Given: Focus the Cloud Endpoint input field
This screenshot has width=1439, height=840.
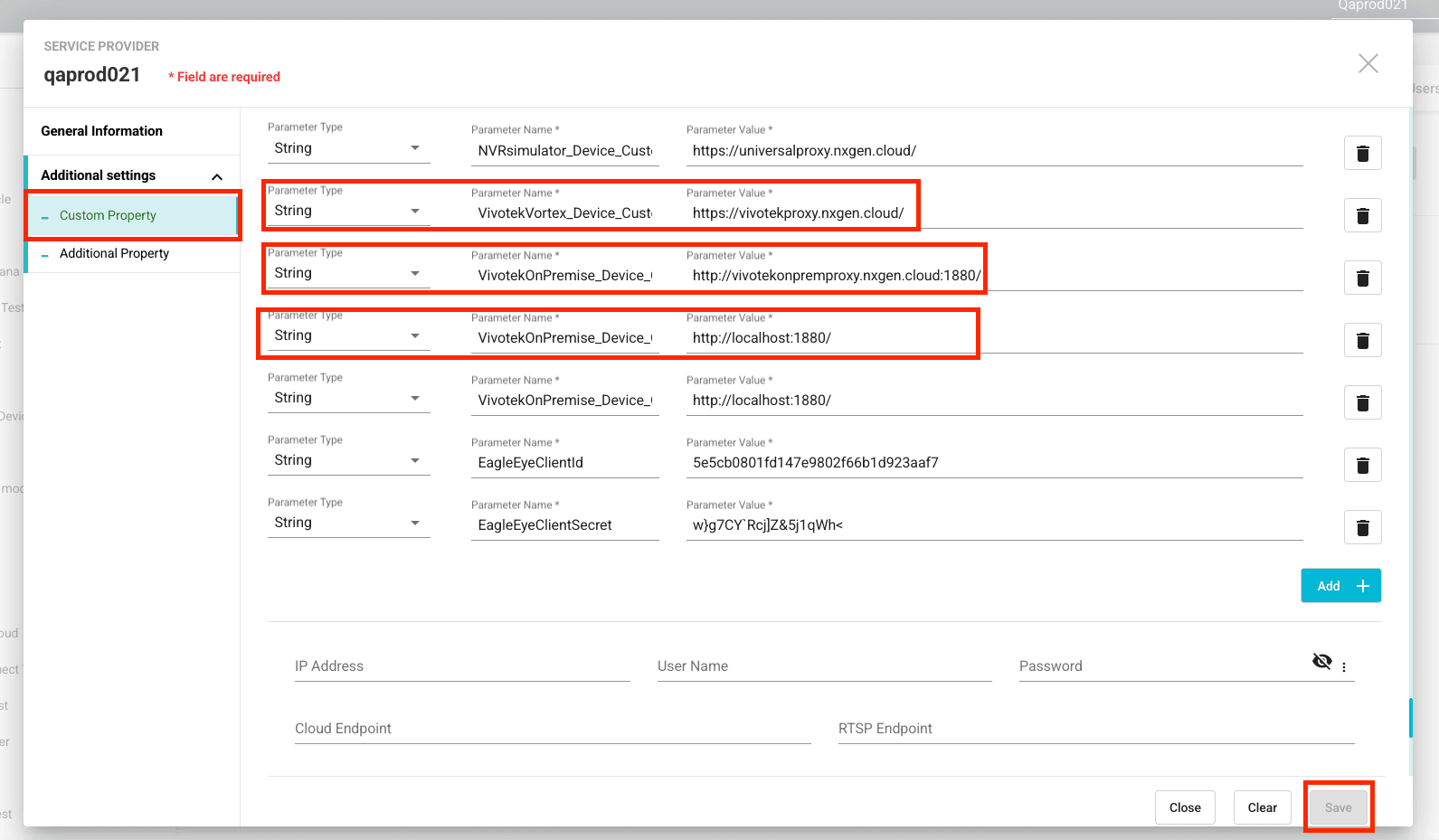Looking at the screenshot, I should (x=552, y=729).
